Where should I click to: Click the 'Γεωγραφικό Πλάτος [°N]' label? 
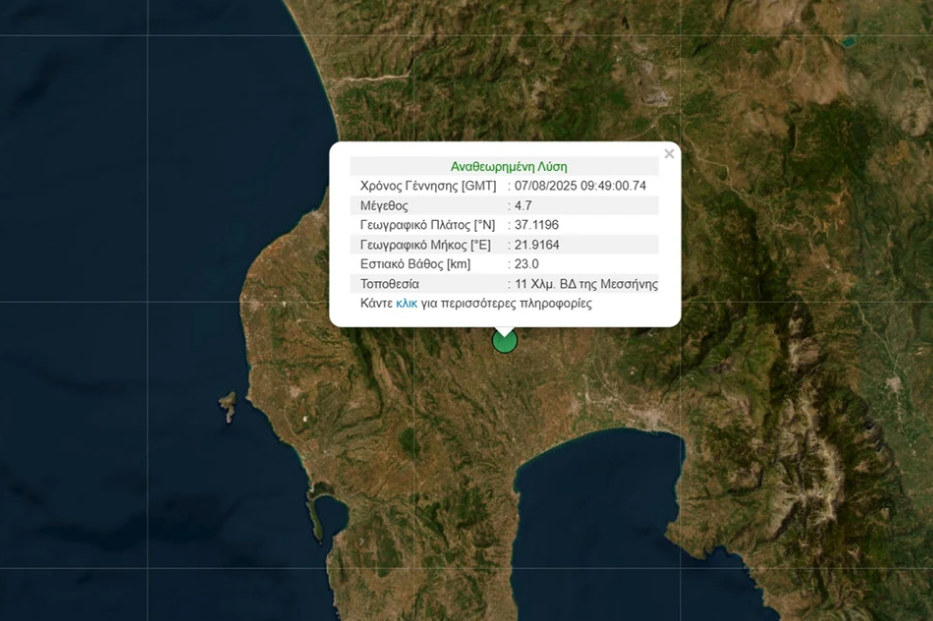[x=427, y=225]
